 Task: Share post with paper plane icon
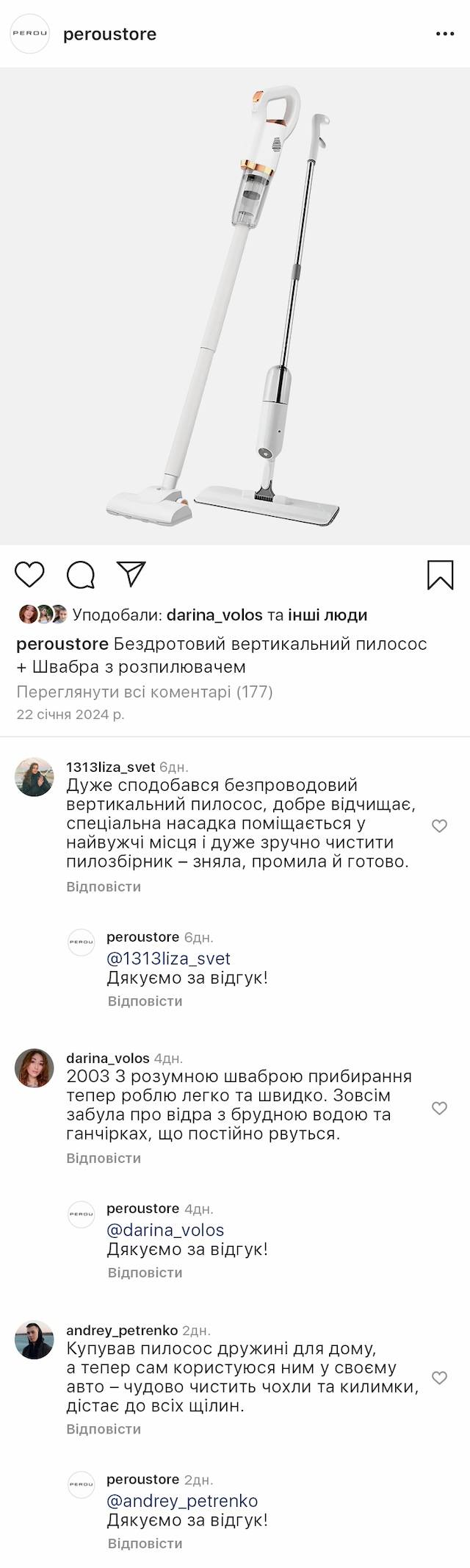(131, 574)
